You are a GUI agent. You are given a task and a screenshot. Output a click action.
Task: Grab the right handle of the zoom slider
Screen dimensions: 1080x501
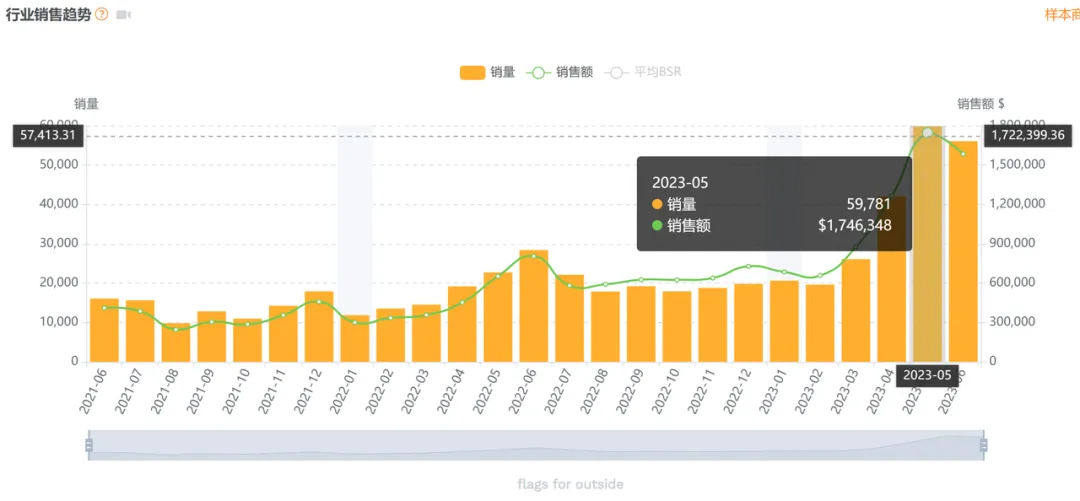(x=983, y=445)
